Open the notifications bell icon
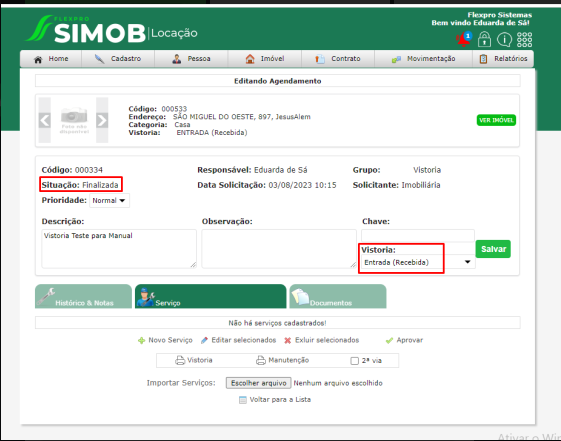This screenshot has width=561, height=441. pos(464,39)
